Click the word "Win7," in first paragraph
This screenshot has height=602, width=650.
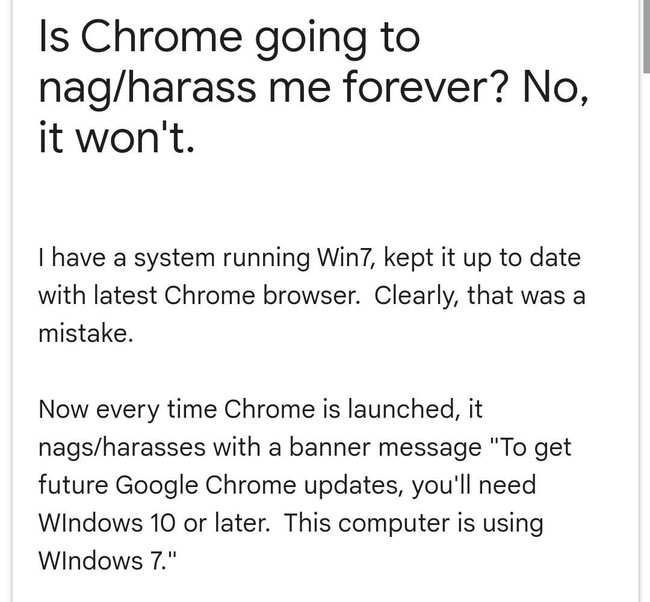tap(346, 257)
